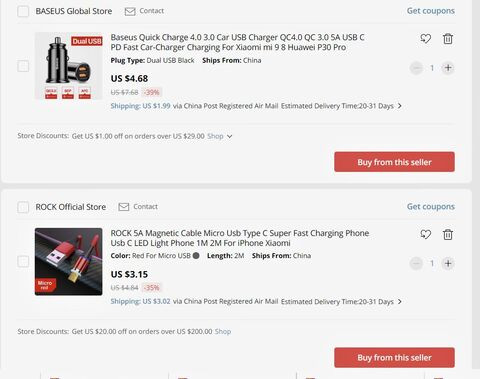
Task: Open shipping options arrow for Baseus charger
Action: pyautogui.click(x=400, y=106)
